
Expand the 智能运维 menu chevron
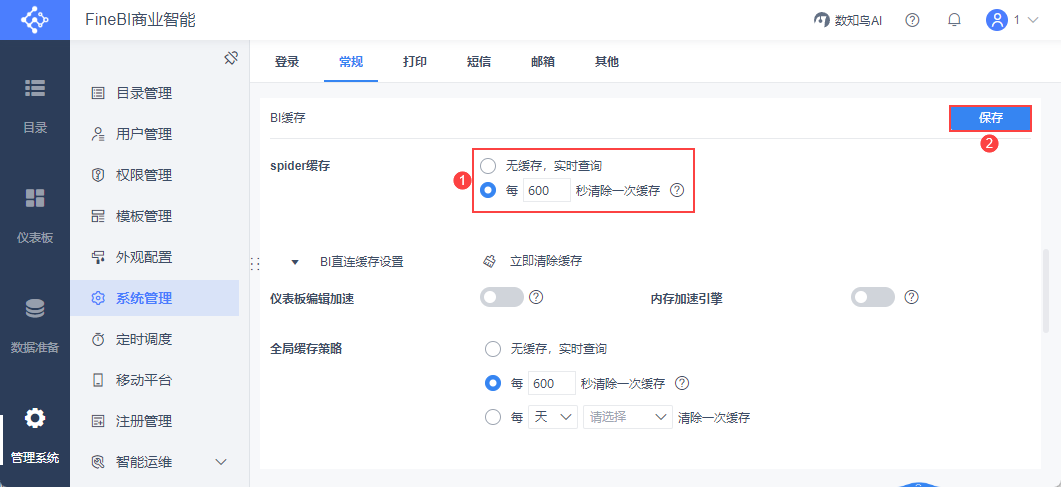click(221, 462)
